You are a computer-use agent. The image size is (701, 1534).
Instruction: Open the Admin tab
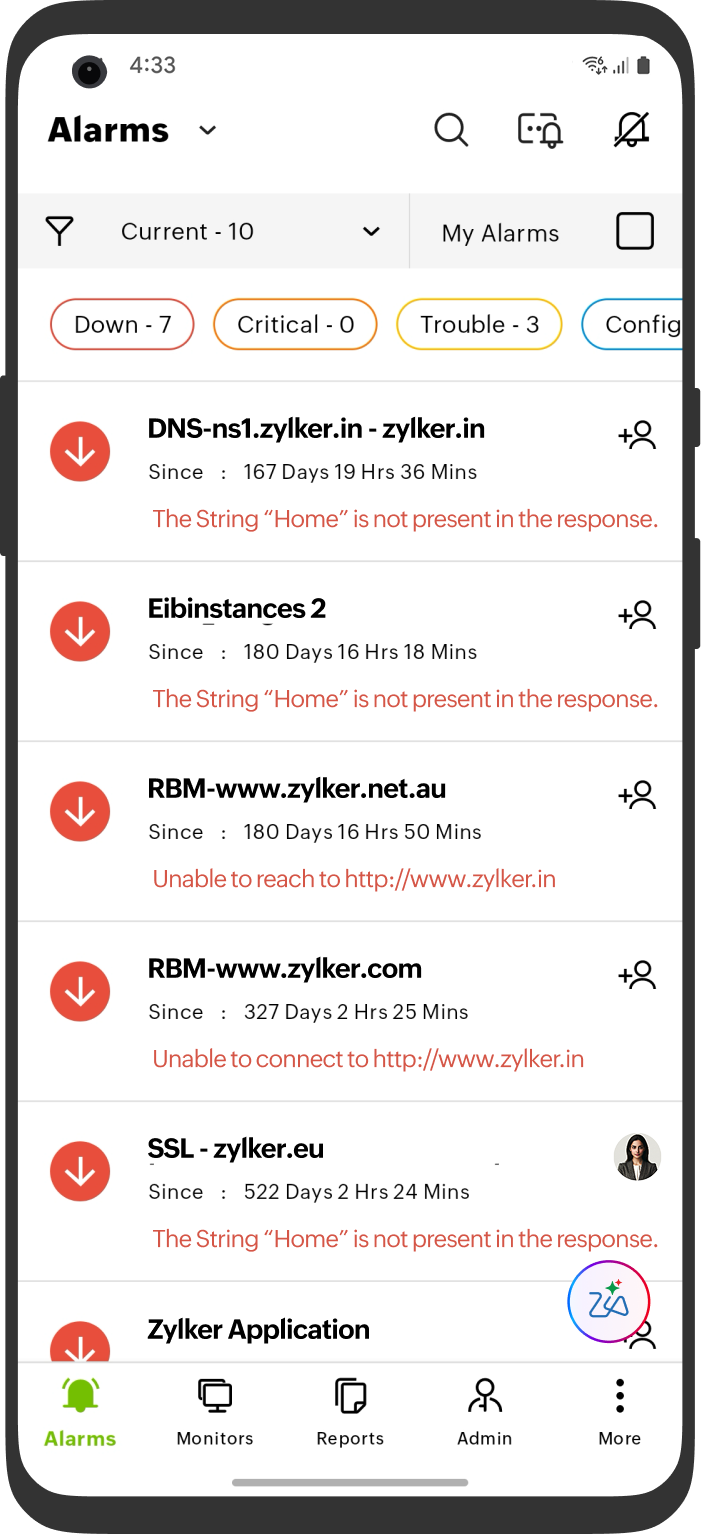(485, 1412)
